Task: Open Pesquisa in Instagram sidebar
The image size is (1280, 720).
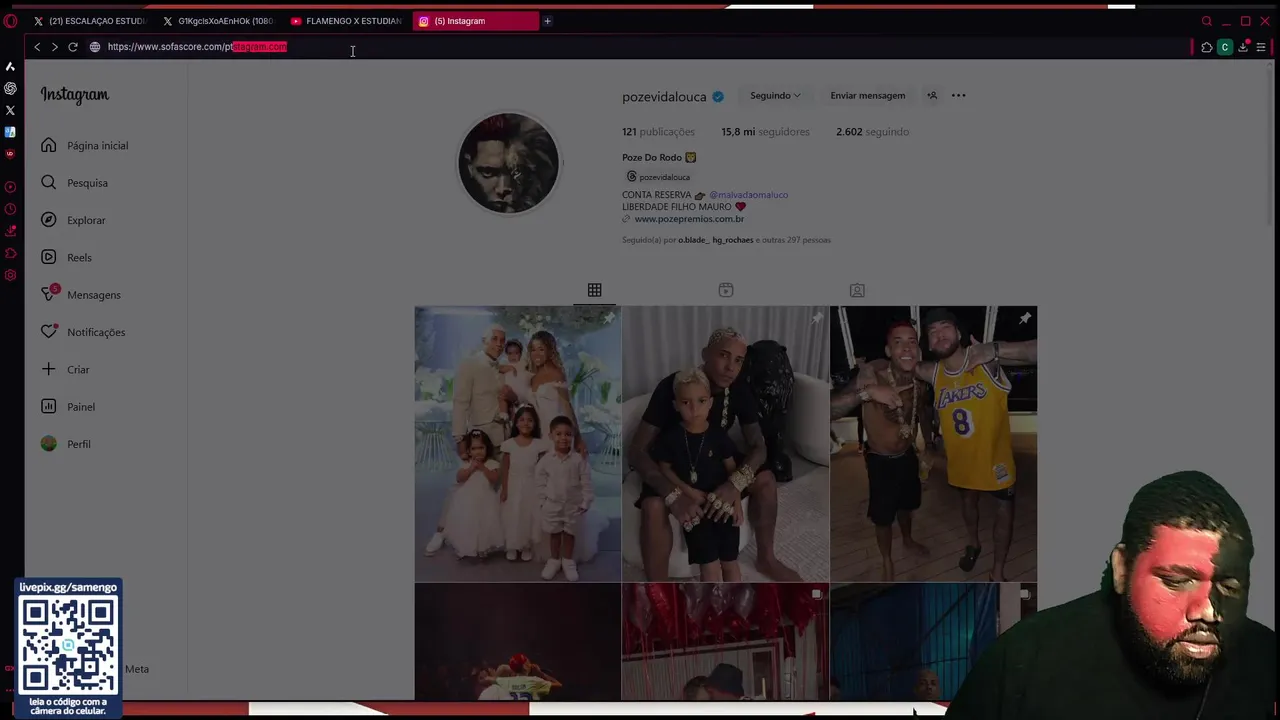Action: (x=75, y=183)
